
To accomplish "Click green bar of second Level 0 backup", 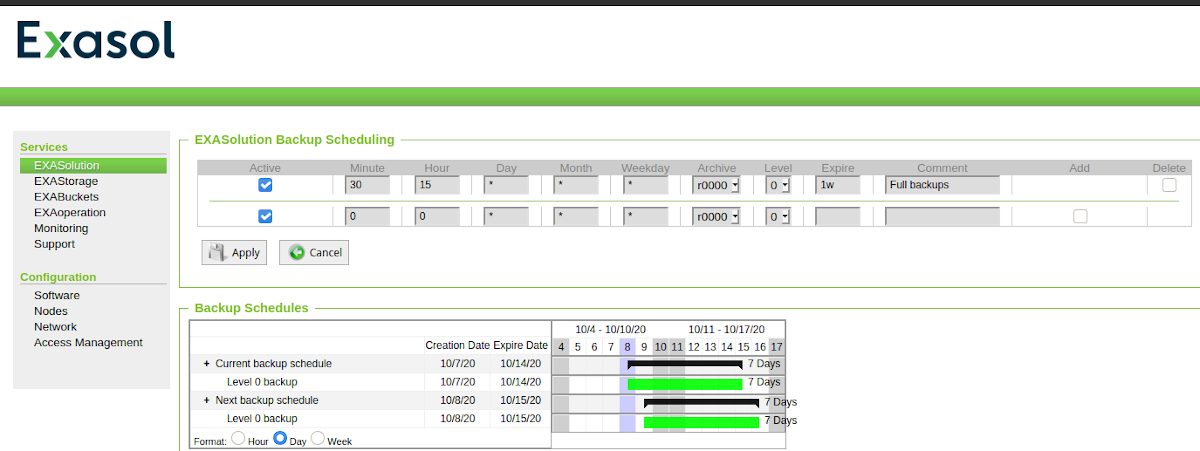I will coord(701,422).
